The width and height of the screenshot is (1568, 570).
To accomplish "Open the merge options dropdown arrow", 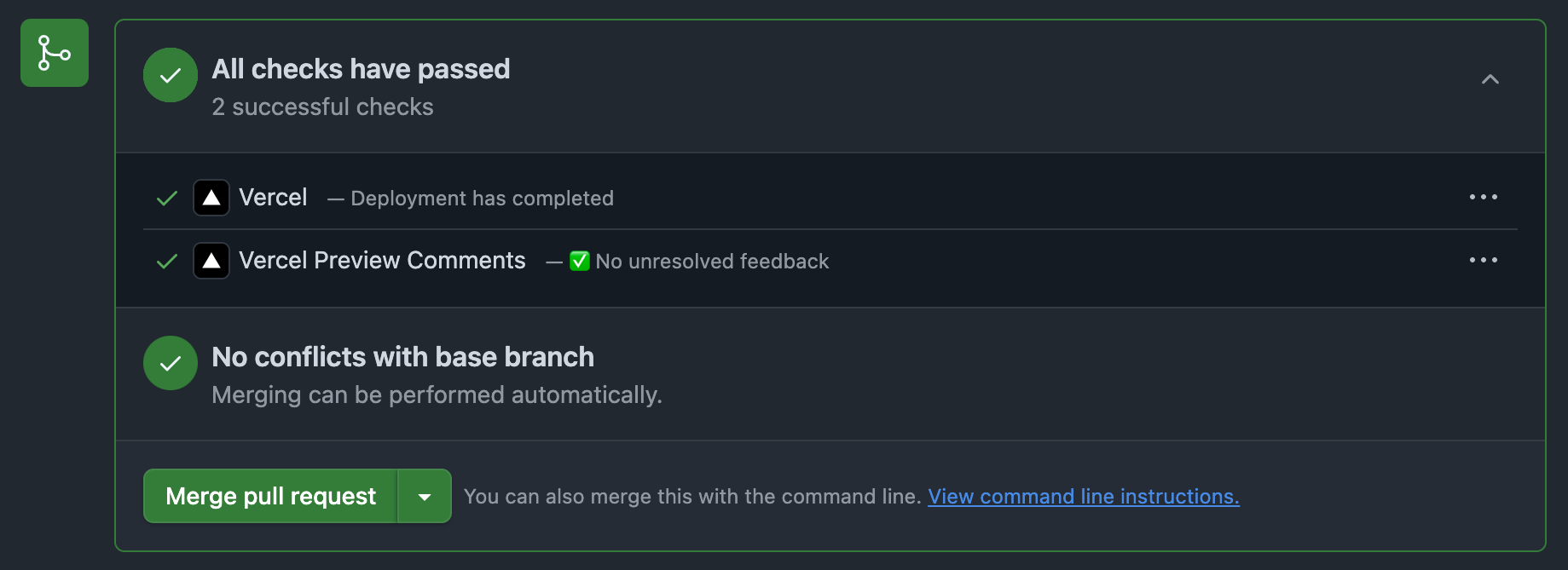I will pos(424,496).
